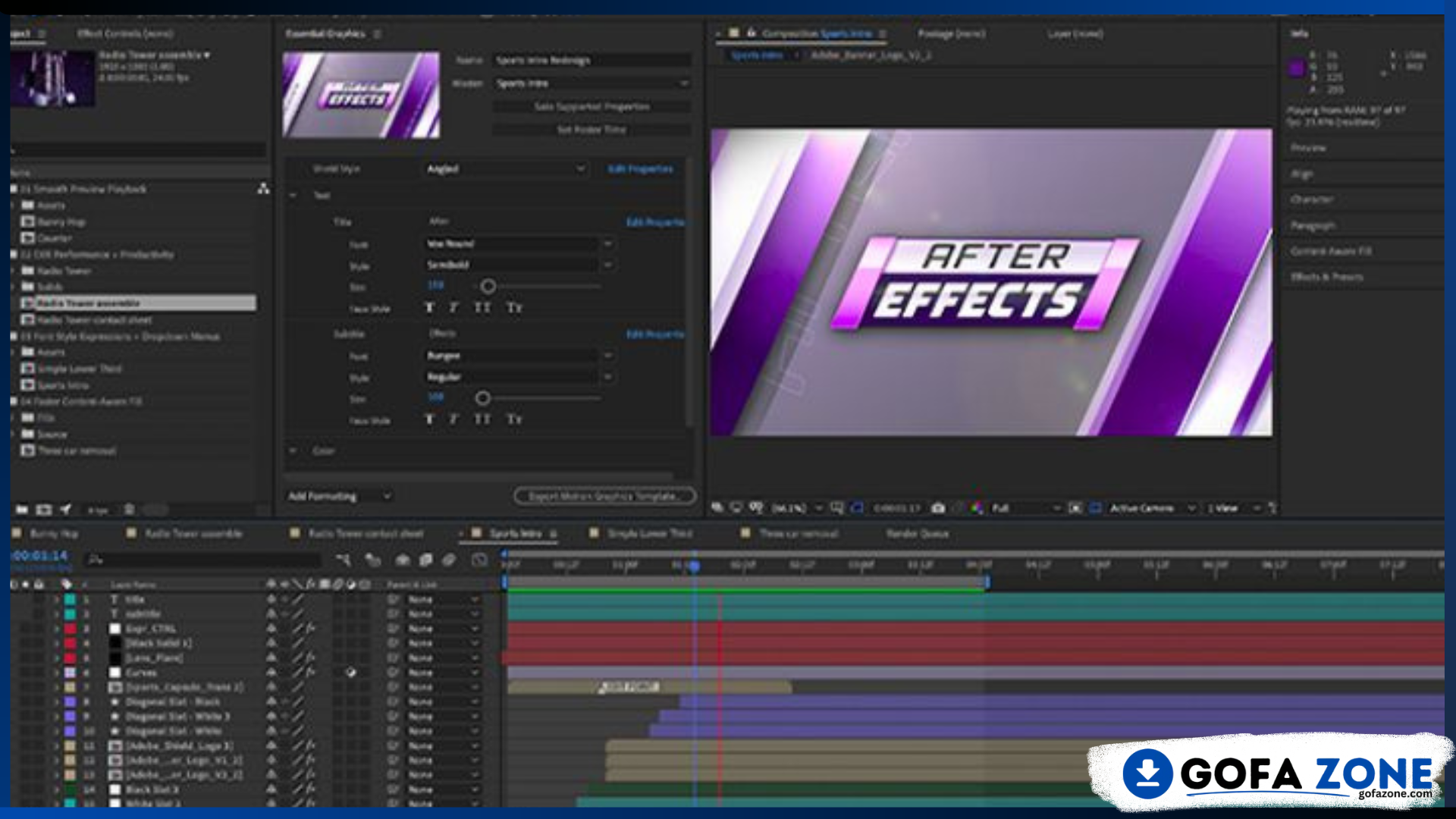Open the Shield Style Angled dropdown
This screenshot has height=819, width=1456.
click(x=506, y=168)
